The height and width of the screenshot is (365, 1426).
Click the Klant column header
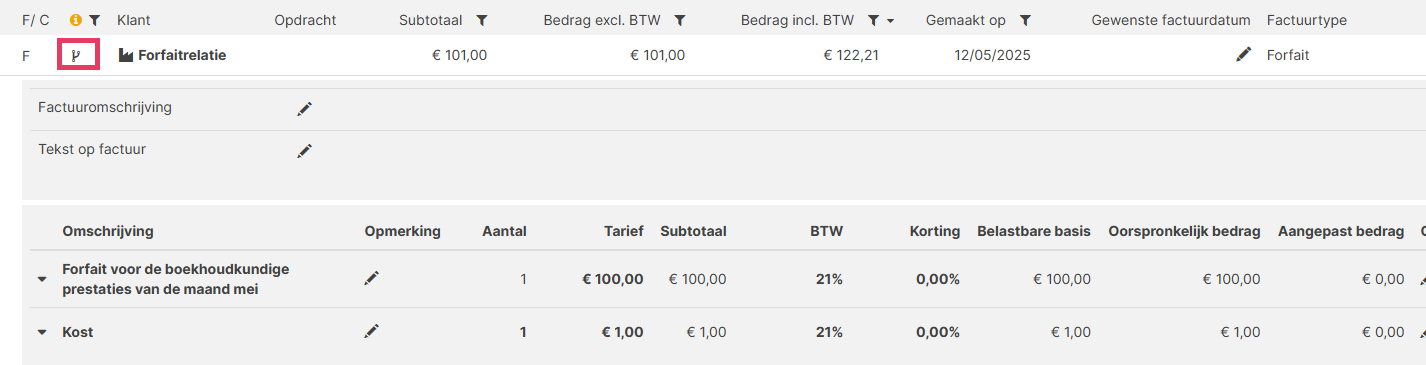point(133,20)
